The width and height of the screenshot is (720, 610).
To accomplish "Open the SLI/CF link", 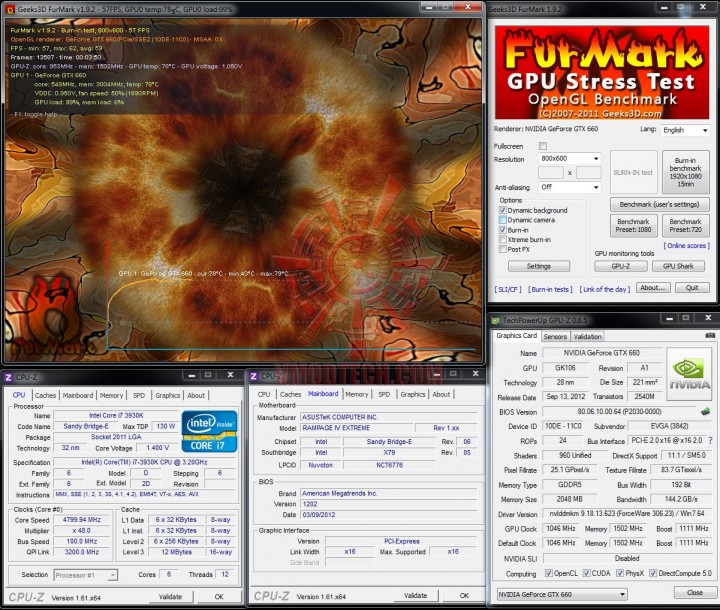I will point(508,289).
